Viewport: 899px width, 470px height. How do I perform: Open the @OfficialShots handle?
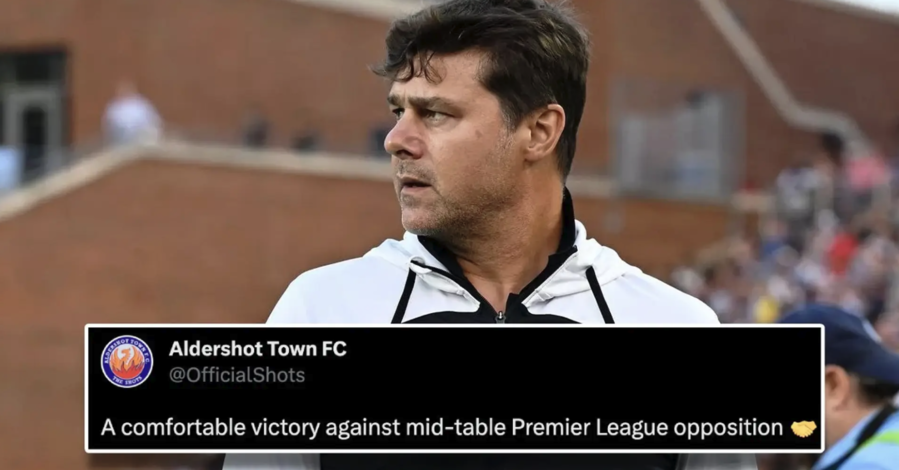[237, 375]
